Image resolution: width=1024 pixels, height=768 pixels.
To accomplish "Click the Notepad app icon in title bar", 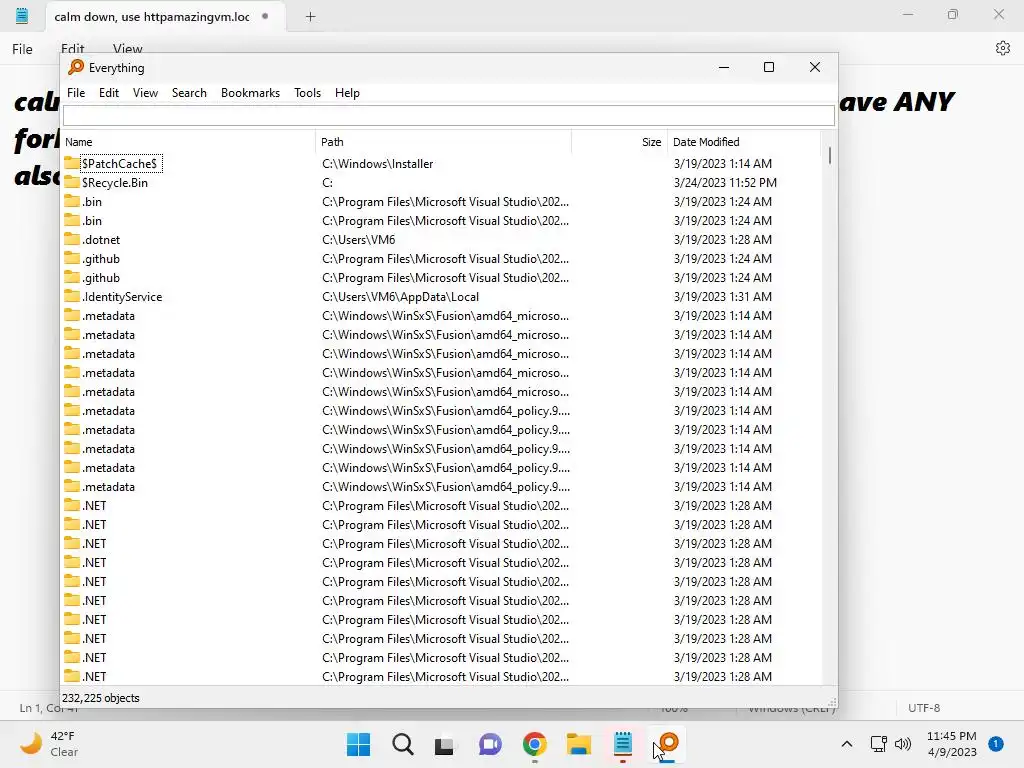I will tap(22, 16).
